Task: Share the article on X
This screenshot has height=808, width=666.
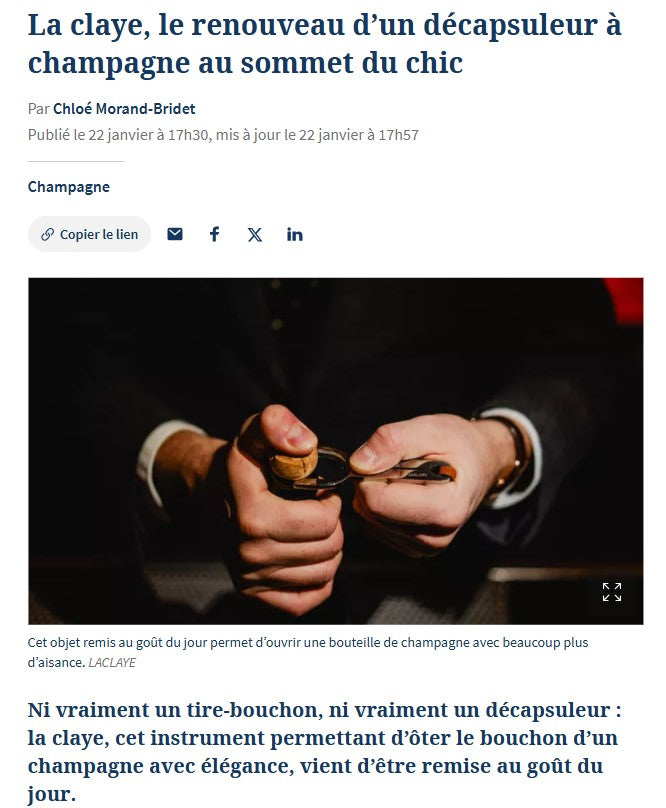Action: 254,234
